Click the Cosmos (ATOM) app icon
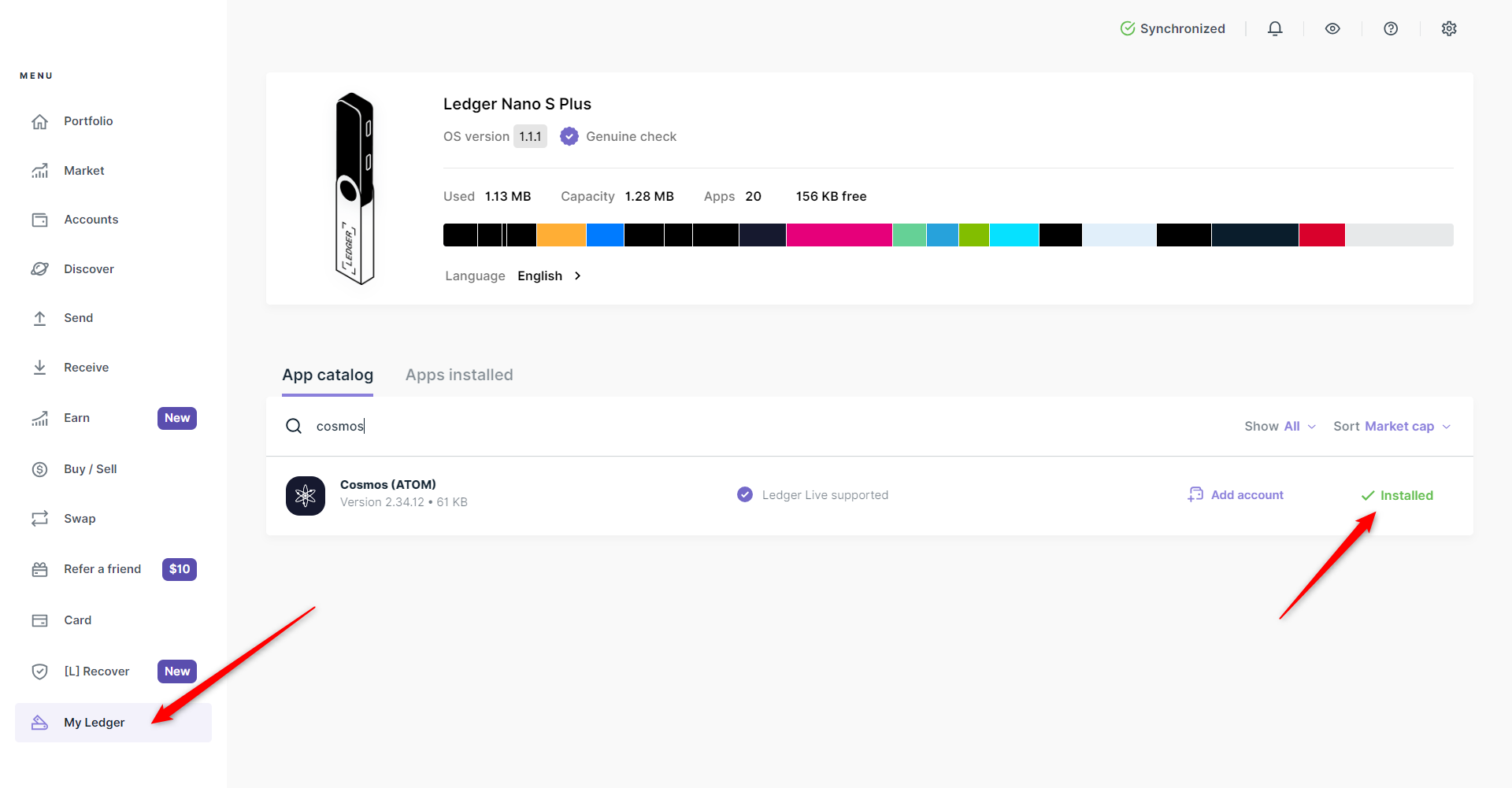Image resolution: width=1512 pixels, height=788 pixels. [306, 495]
